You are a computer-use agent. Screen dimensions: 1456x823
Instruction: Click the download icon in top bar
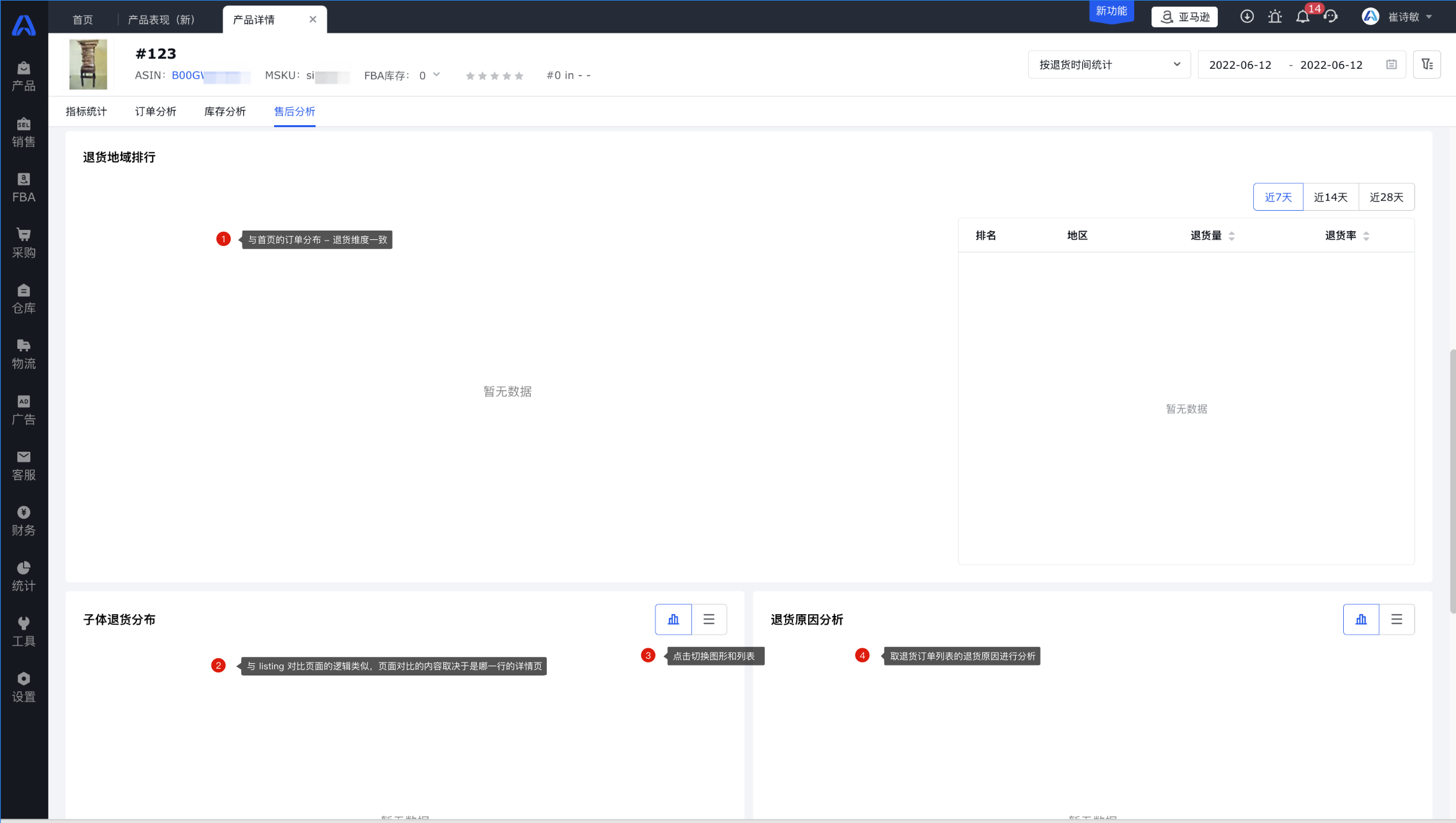[1246, 17]
